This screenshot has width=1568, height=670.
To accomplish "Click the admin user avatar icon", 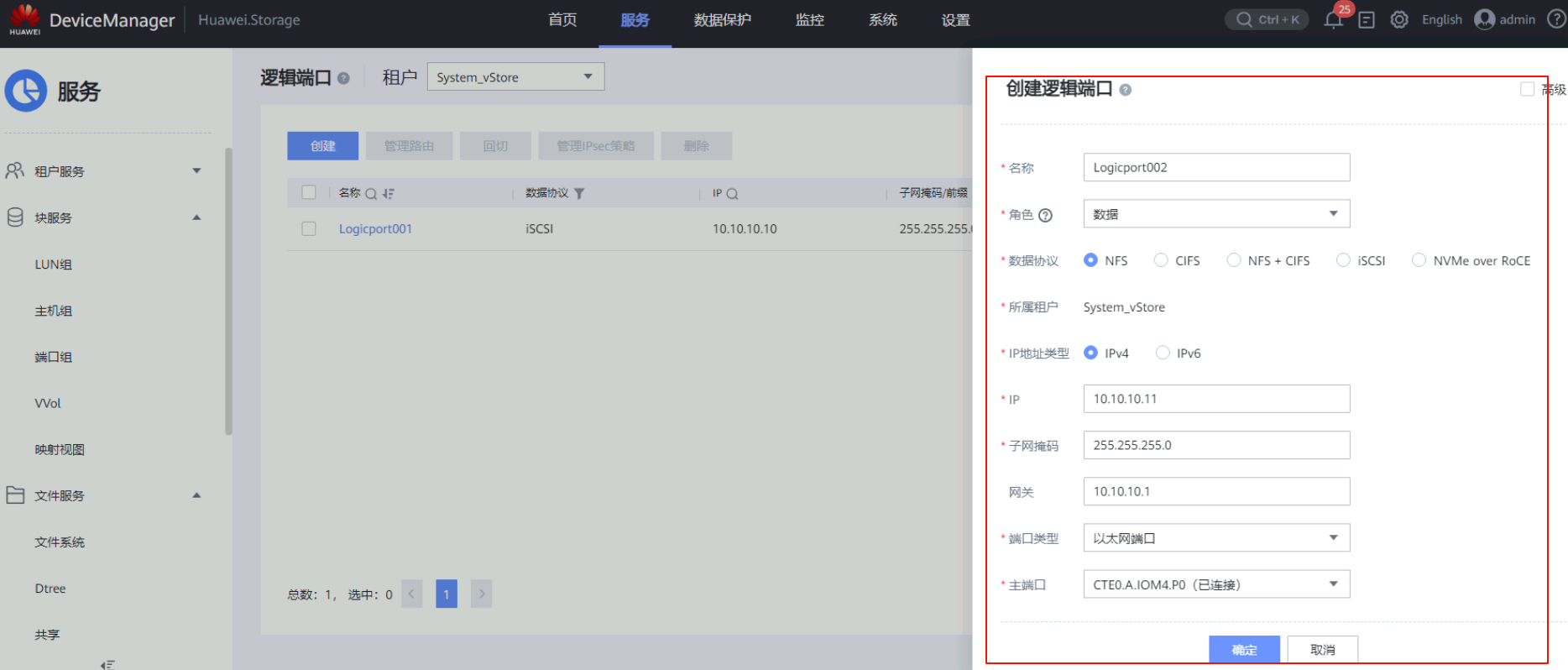I will tap(1485, 19).
